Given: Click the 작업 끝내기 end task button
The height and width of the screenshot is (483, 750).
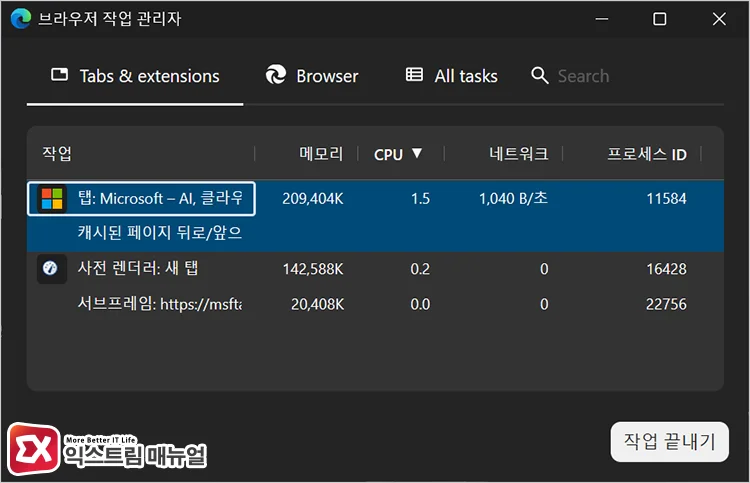Looking at the screenshot, I should (670, 441).
